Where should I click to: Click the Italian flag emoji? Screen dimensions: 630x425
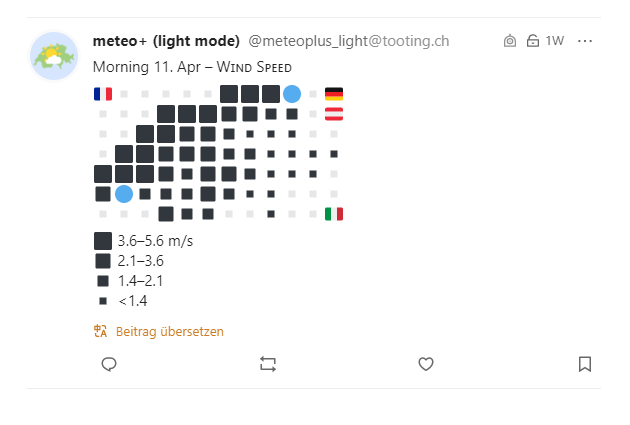tap(334, 213)
